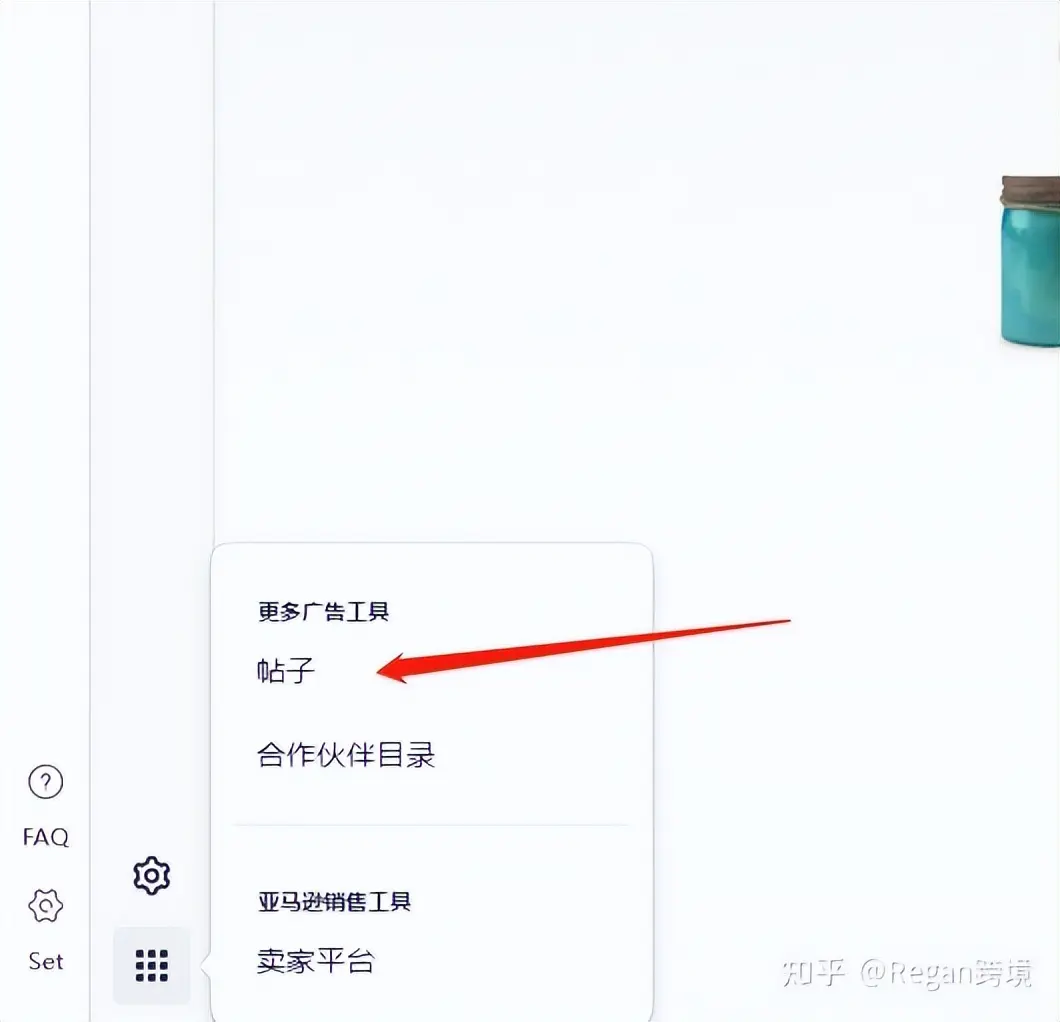Open 合作伙伴目录 from the popup menu

(345, 754)
